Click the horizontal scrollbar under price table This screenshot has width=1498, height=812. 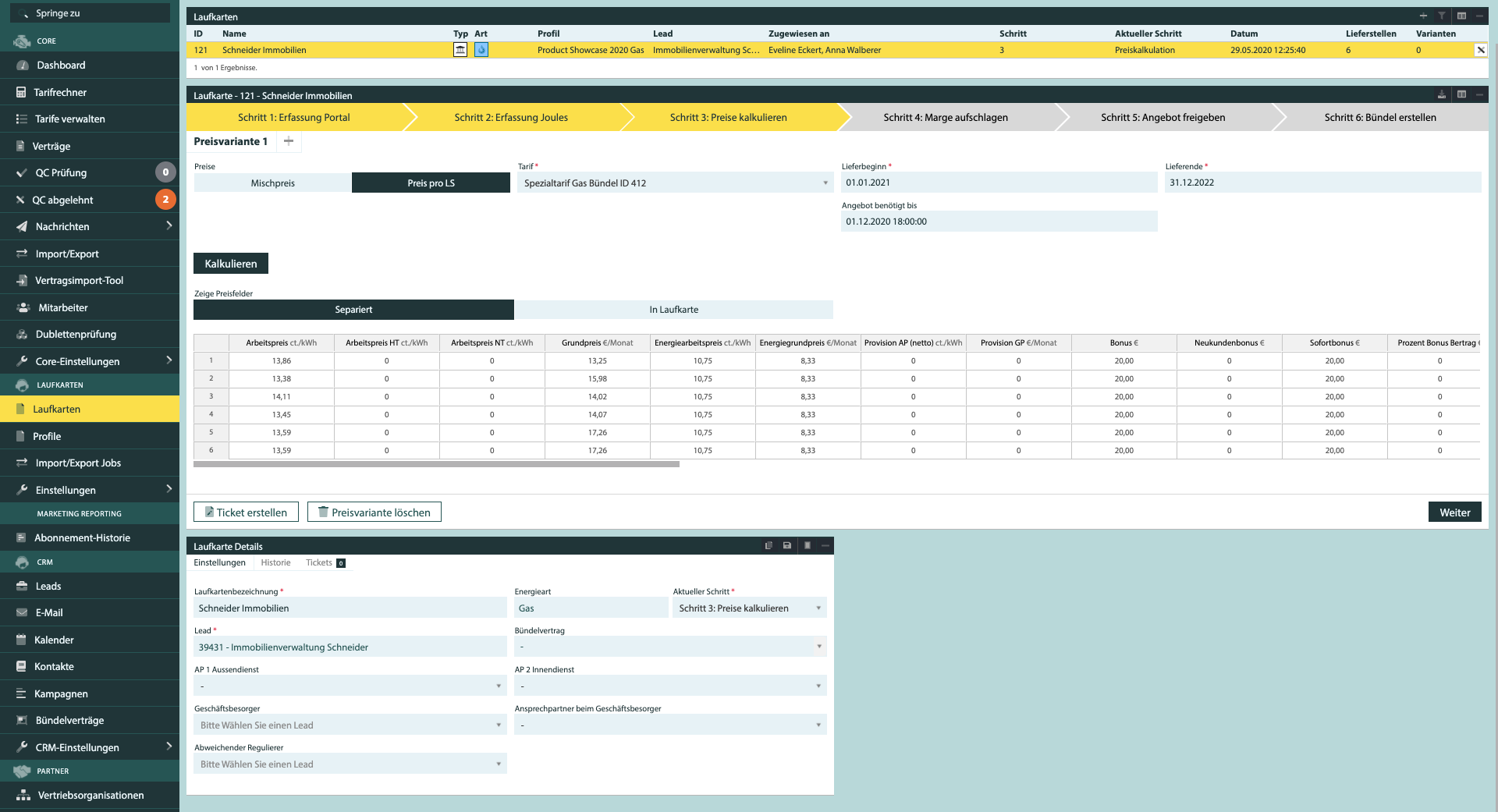436,464
